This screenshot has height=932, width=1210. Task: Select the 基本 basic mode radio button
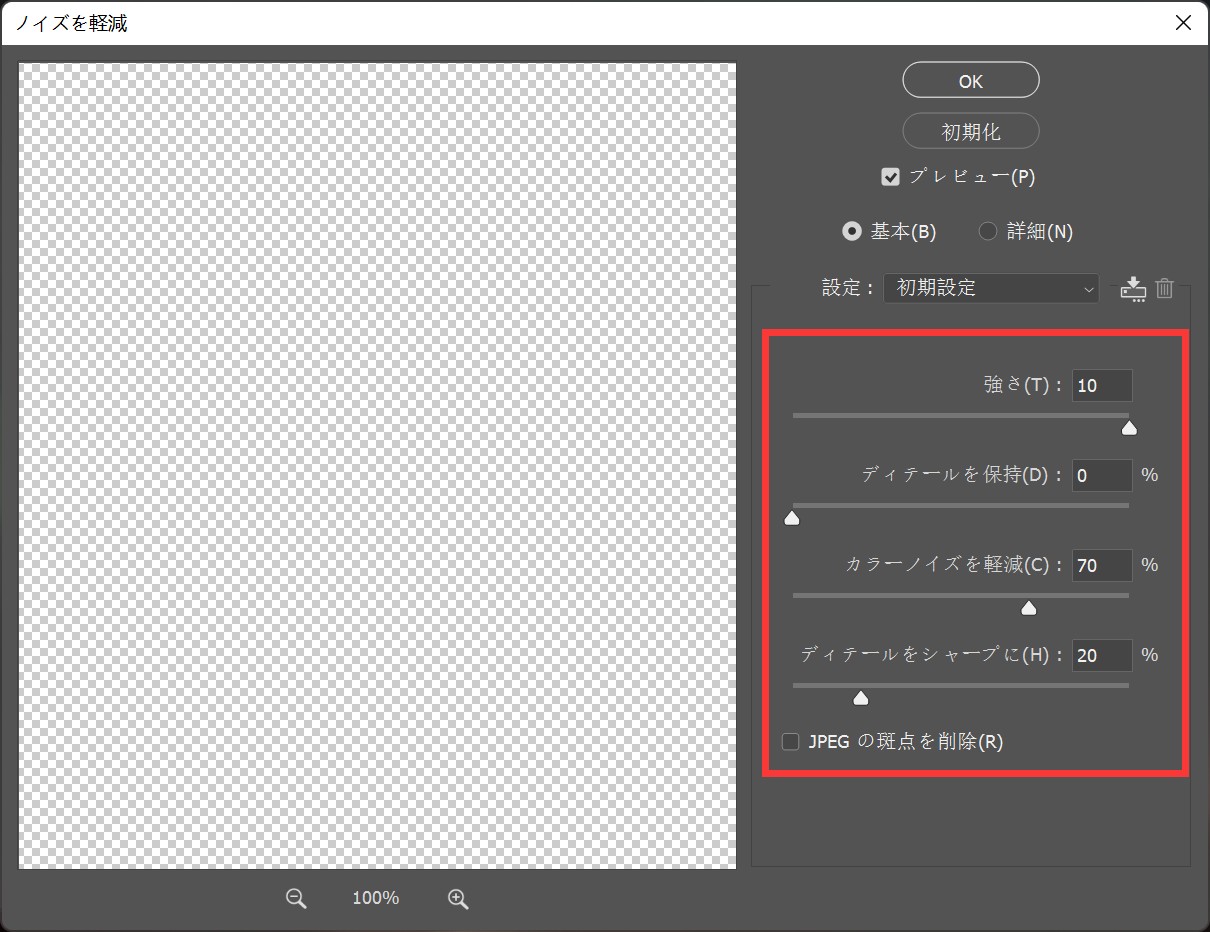point(851,231)
